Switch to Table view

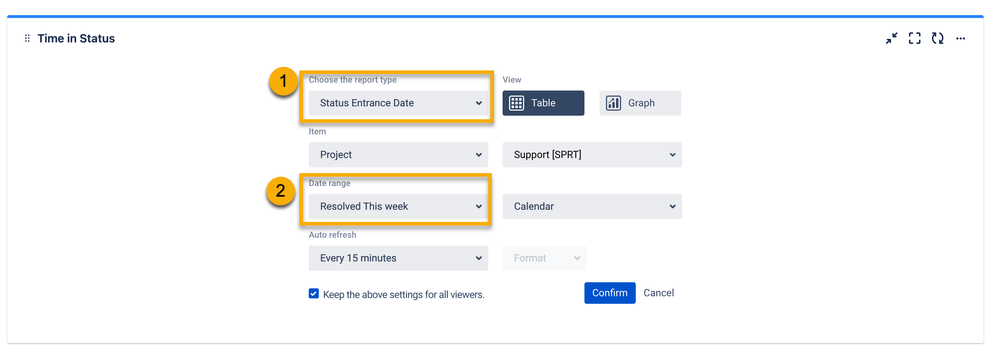coord(543,103)
